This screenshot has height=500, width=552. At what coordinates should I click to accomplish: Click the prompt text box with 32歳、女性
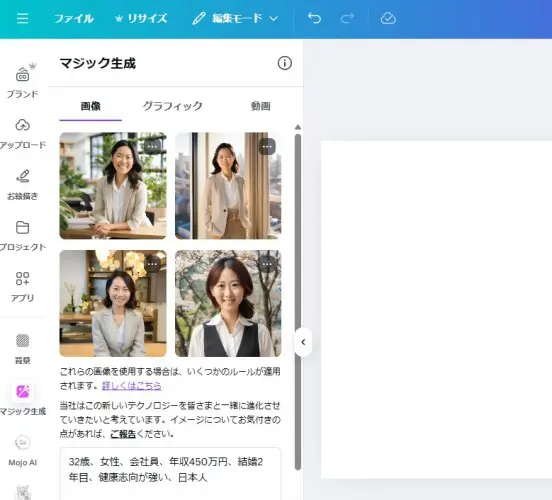(x=170, y=474)
